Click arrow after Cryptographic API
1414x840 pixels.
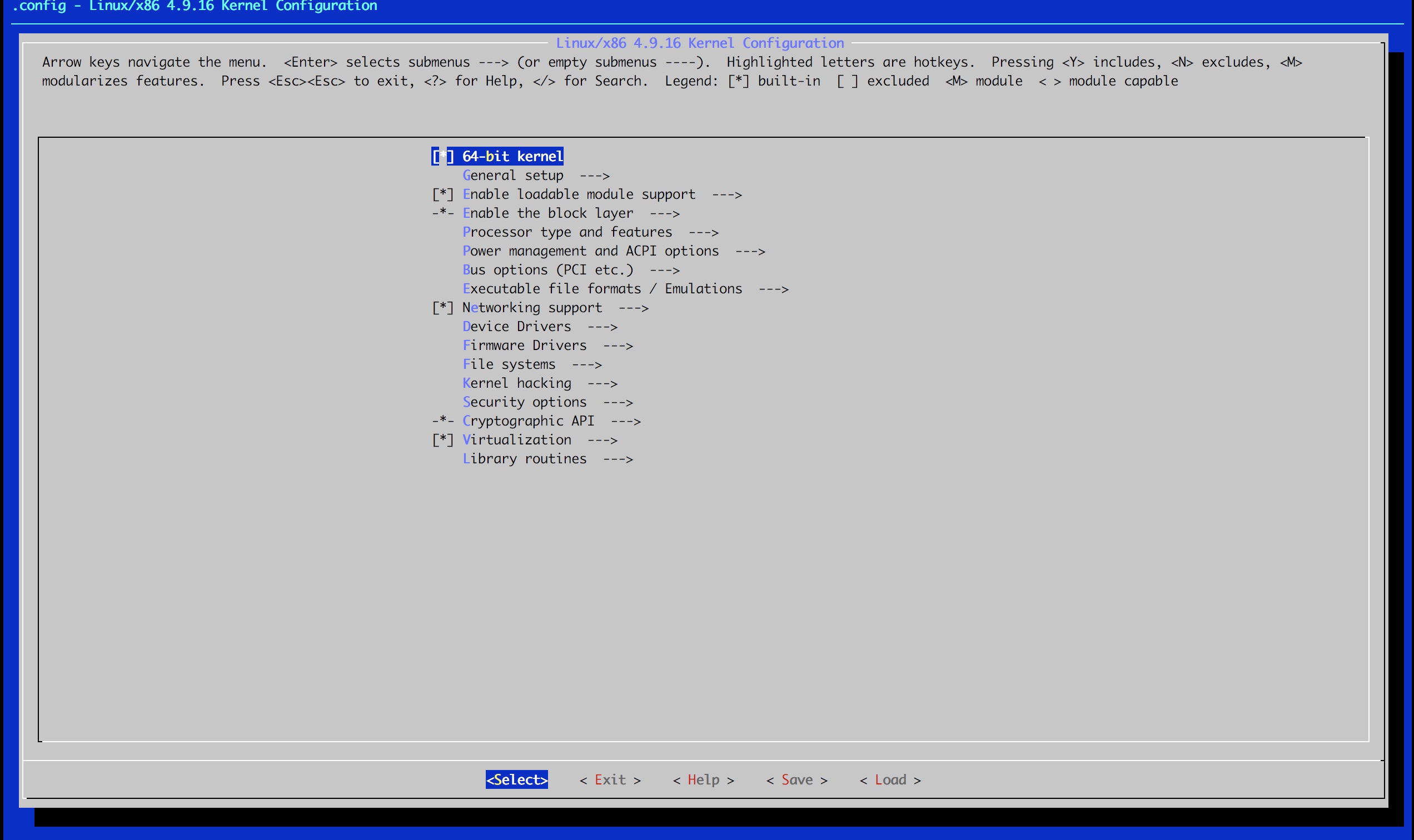tap(626, 422)
